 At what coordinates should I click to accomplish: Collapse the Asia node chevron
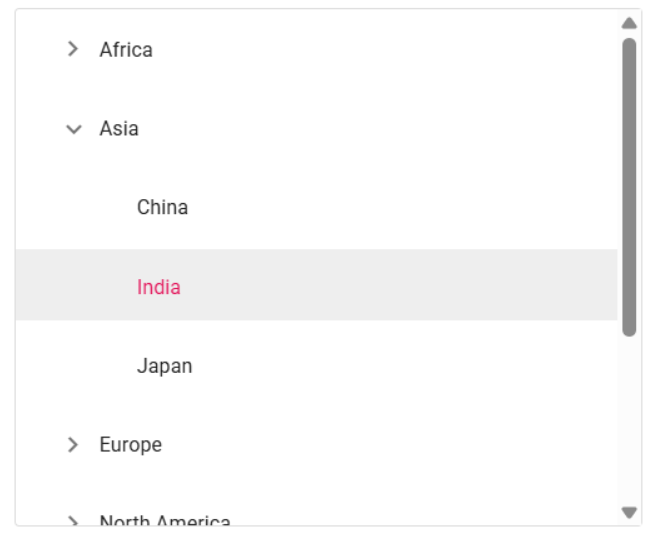72,129
